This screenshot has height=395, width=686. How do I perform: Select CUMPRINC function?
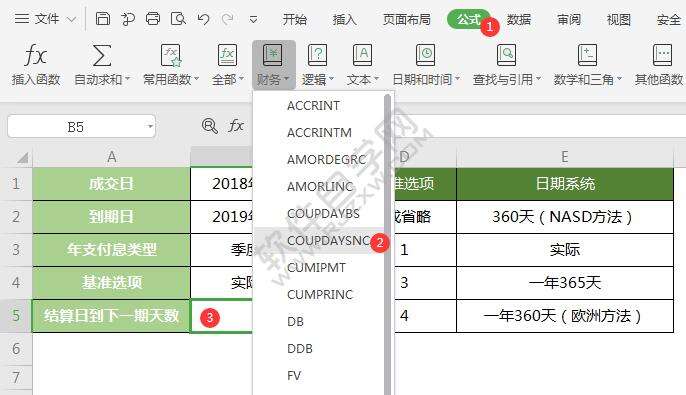point(319,295)
